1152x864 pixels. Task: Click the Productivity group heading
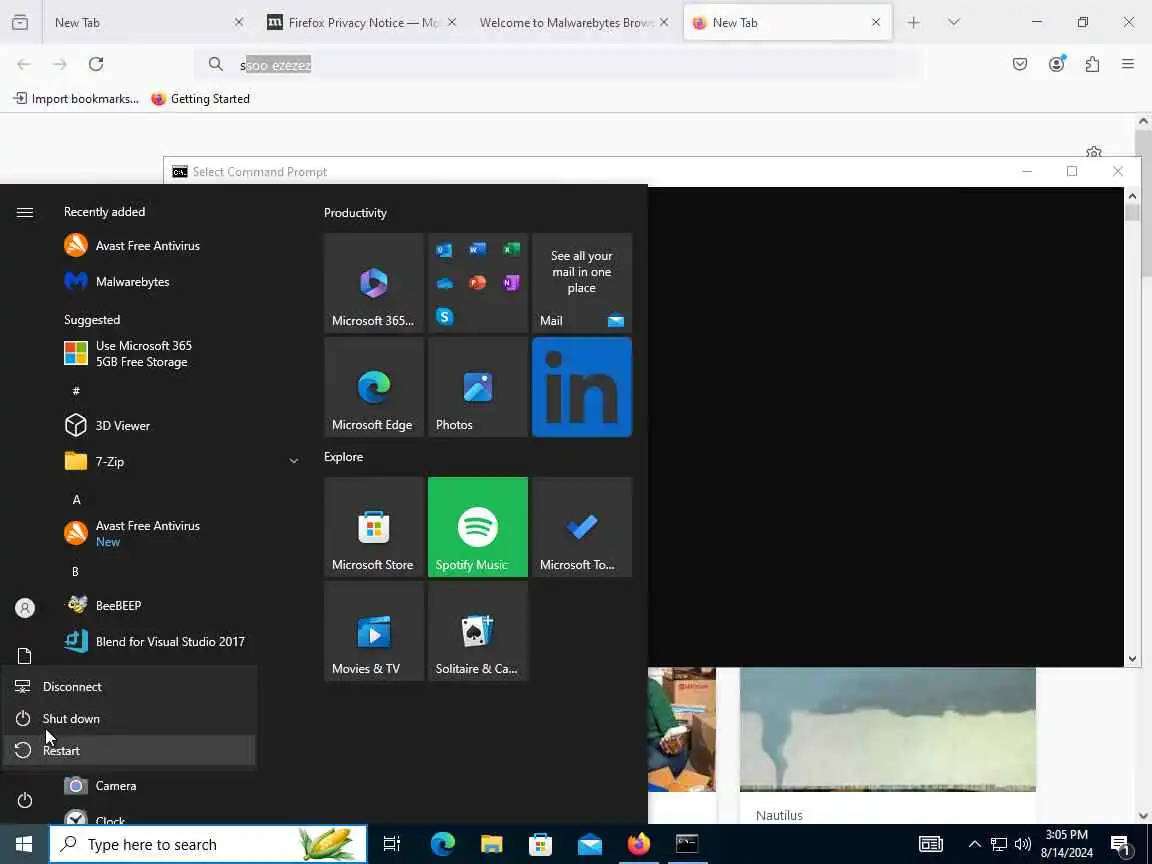[356, 213]
